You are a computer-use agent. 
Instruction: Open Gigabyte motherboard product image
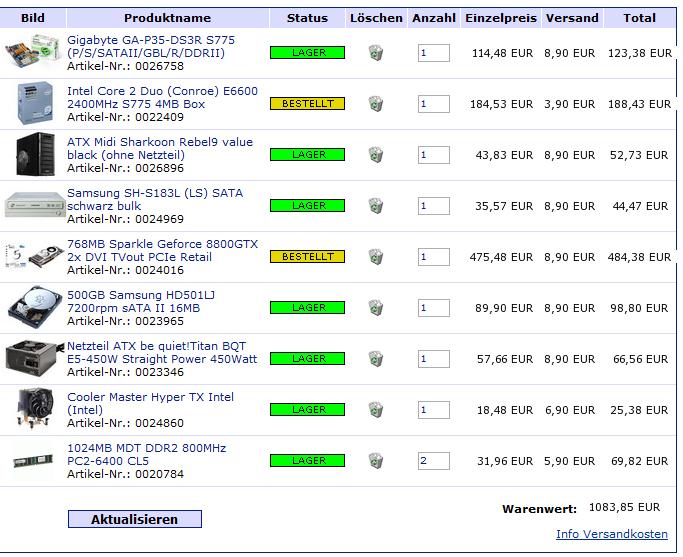point(33,52)
